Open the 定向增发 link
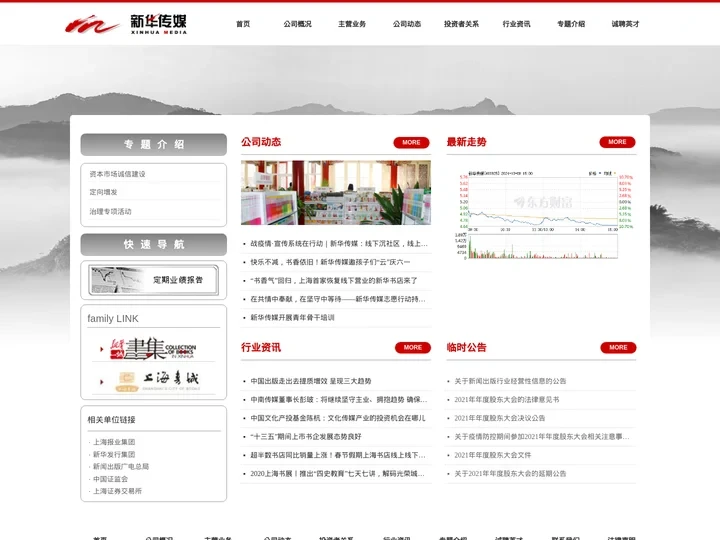The width and height of the screenshot is (720, 540). pos(103,192)
